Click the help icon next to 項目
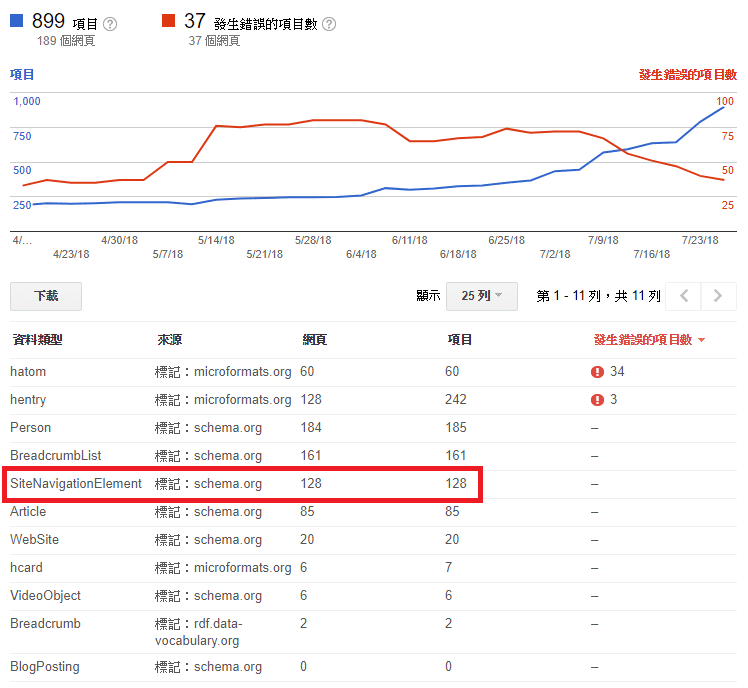This screenshot has width=748, height=688. pyautogui.click(x=110, y=24)
